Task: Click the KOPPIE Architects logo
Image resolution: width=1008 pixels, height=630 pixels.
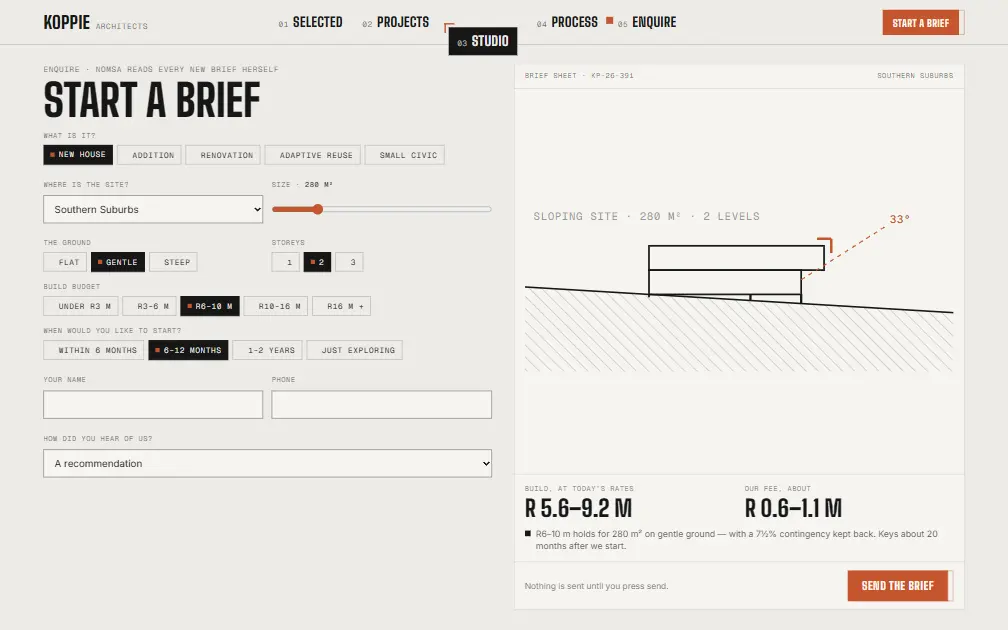Action: tap(95, 22)
